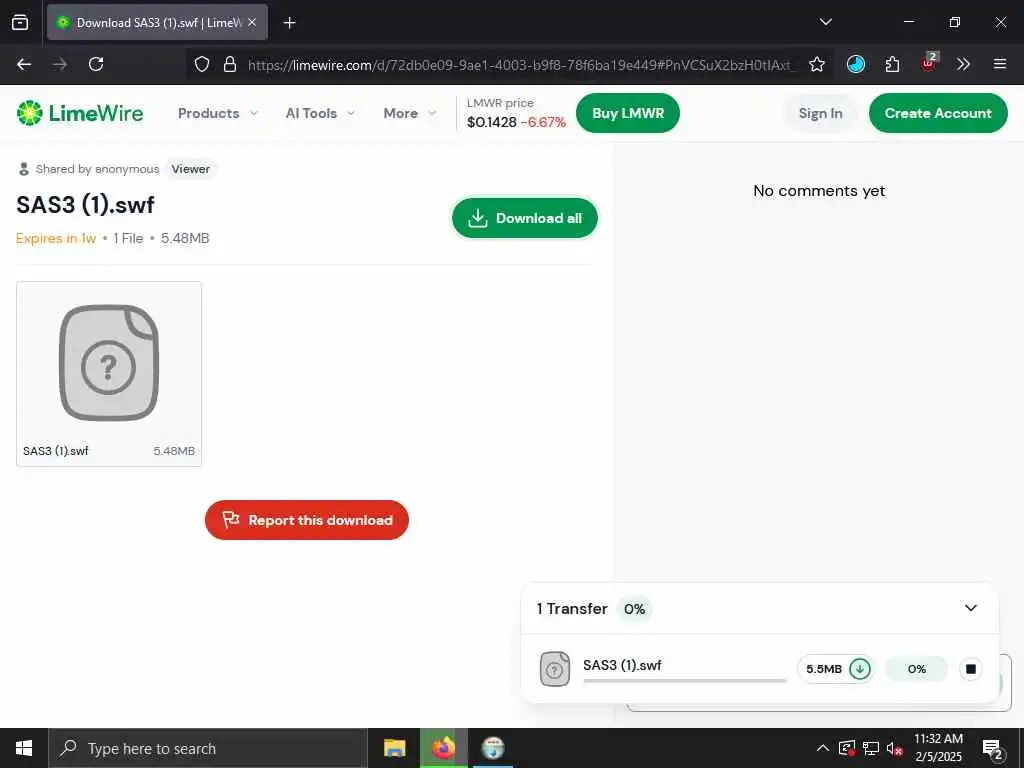This screenshot has width=1024, height=768.
Task: Click the SAS3 (1).swf file name under thumbnail
Action: click(x=56, y=451)
